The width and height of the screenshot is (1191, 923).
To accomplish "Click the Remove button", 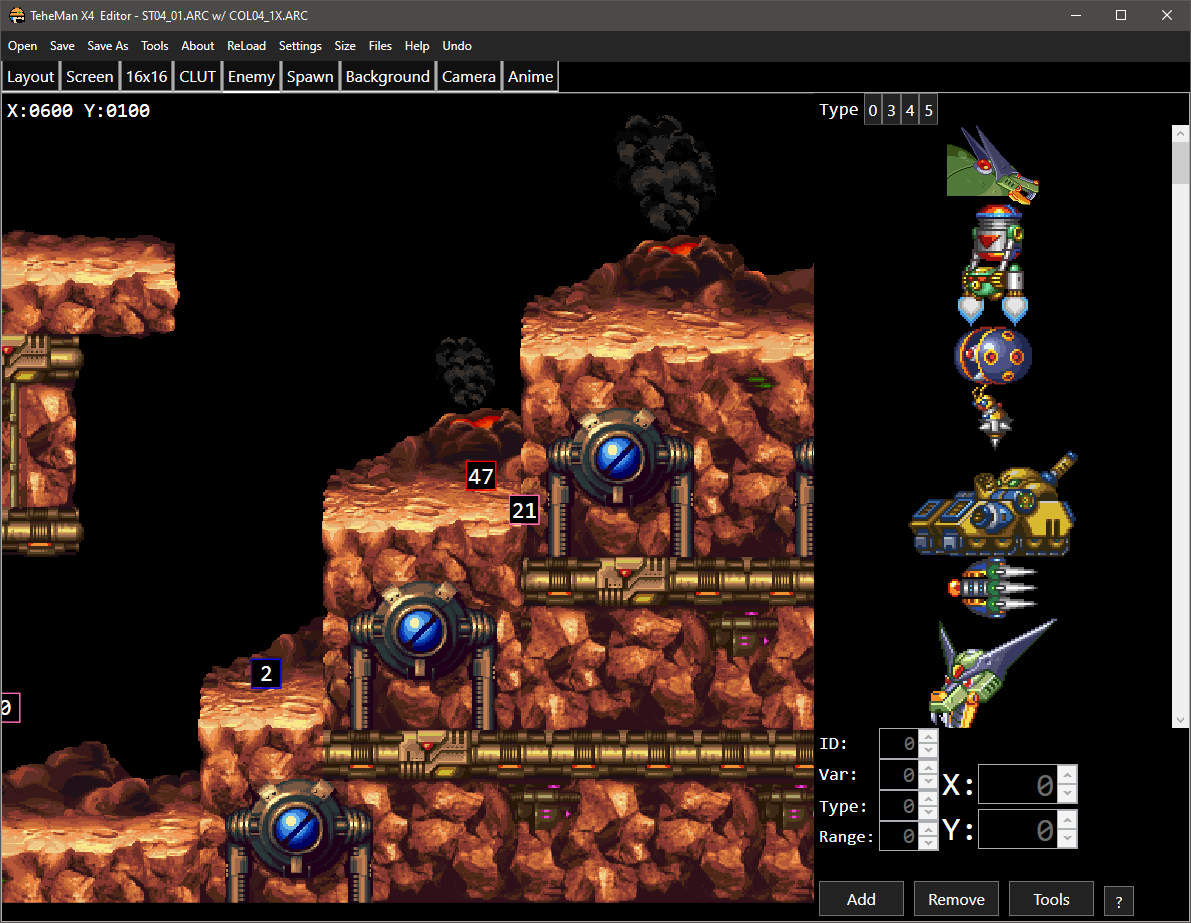I will 956,899.
